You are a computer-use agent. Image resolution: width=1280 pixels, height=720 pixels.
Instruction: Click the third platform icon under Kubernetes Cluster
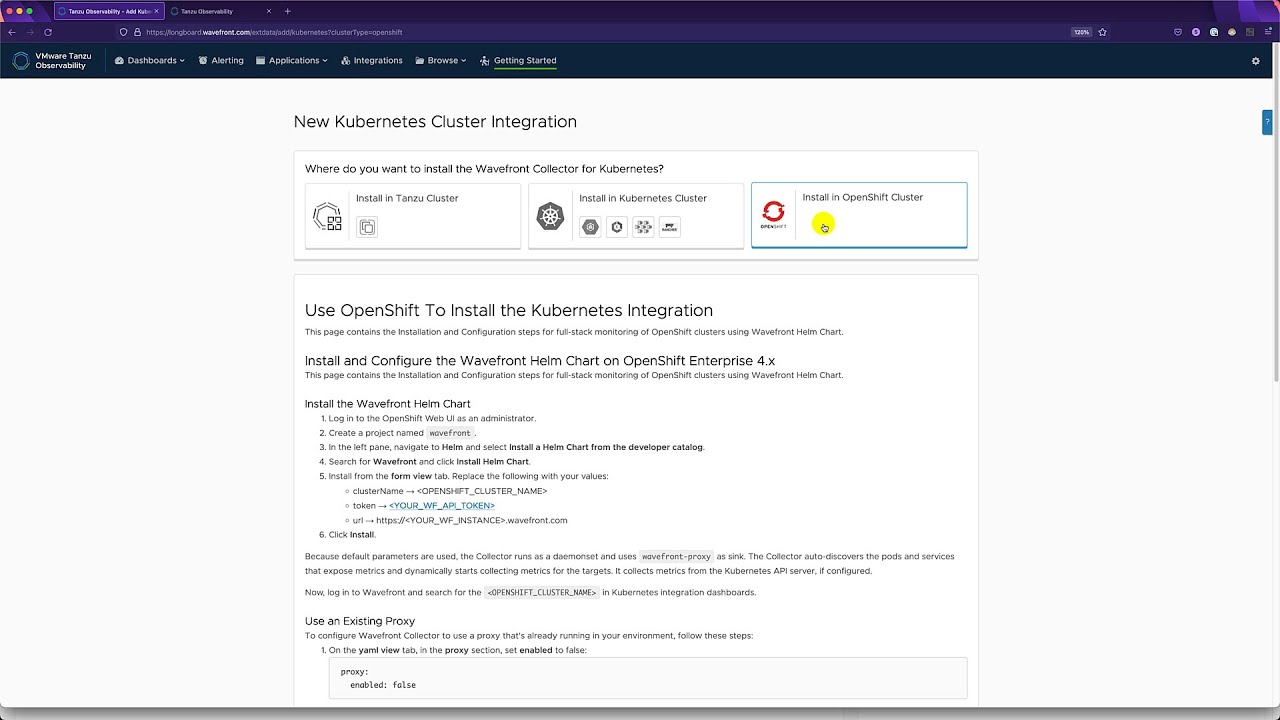click(x=643, y=227)
